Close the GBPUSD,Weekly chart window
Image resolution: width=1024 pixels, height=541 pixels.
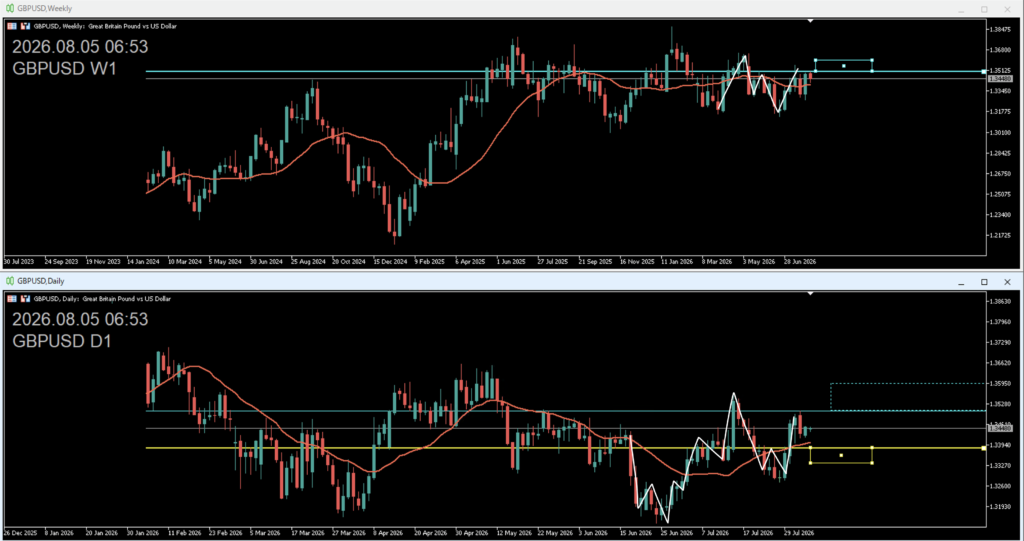[1007, 9]
